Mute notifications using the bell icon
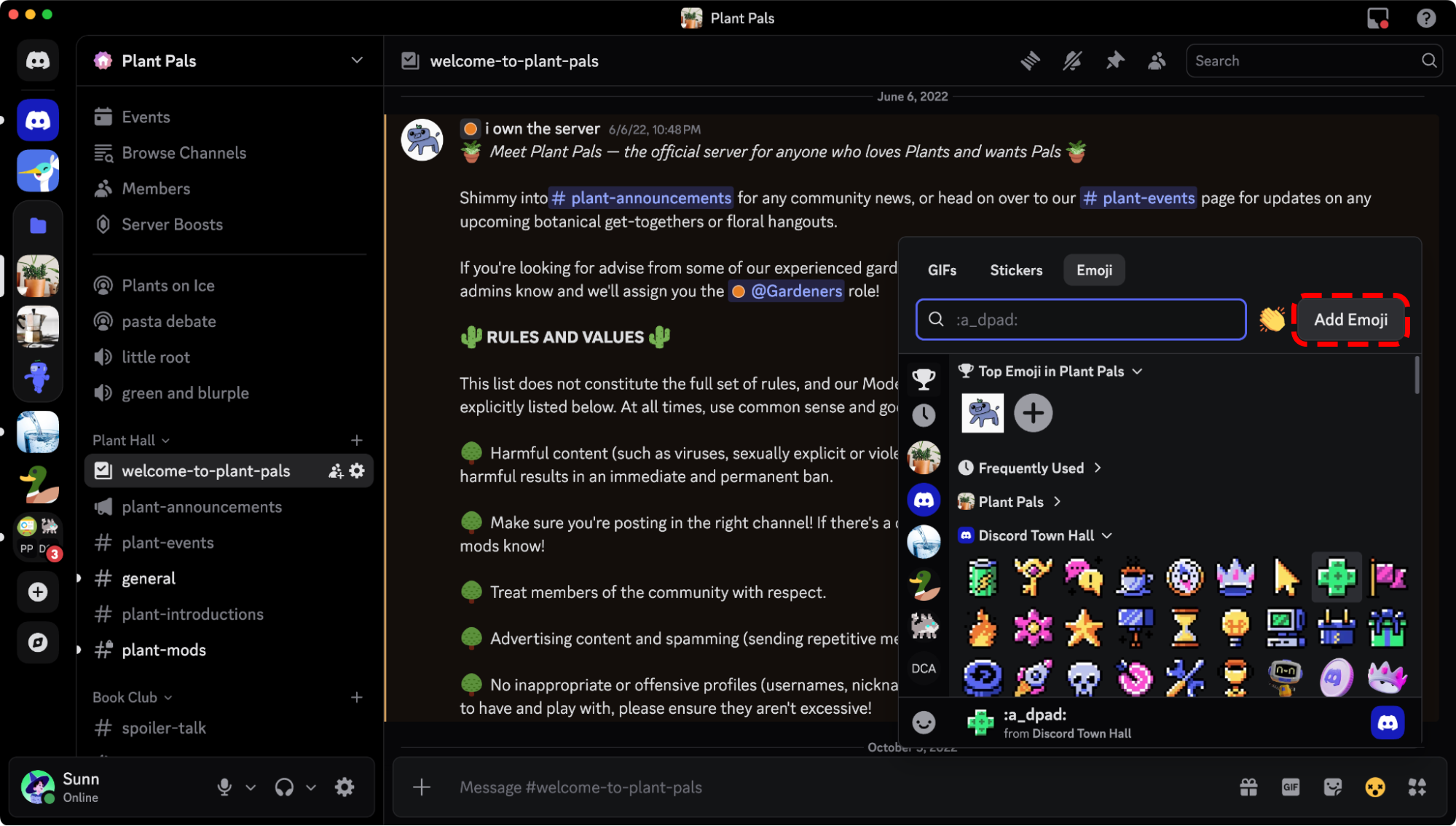 (x=1072, y=60)
